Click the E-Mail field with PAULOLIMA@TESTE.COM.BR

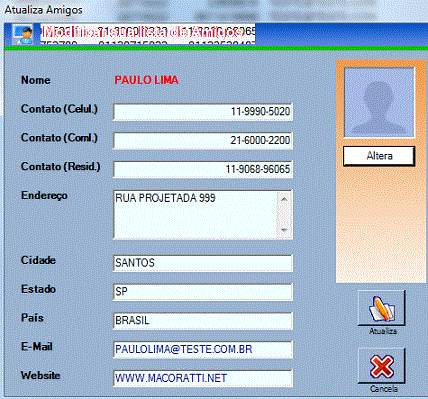[203, 349]
